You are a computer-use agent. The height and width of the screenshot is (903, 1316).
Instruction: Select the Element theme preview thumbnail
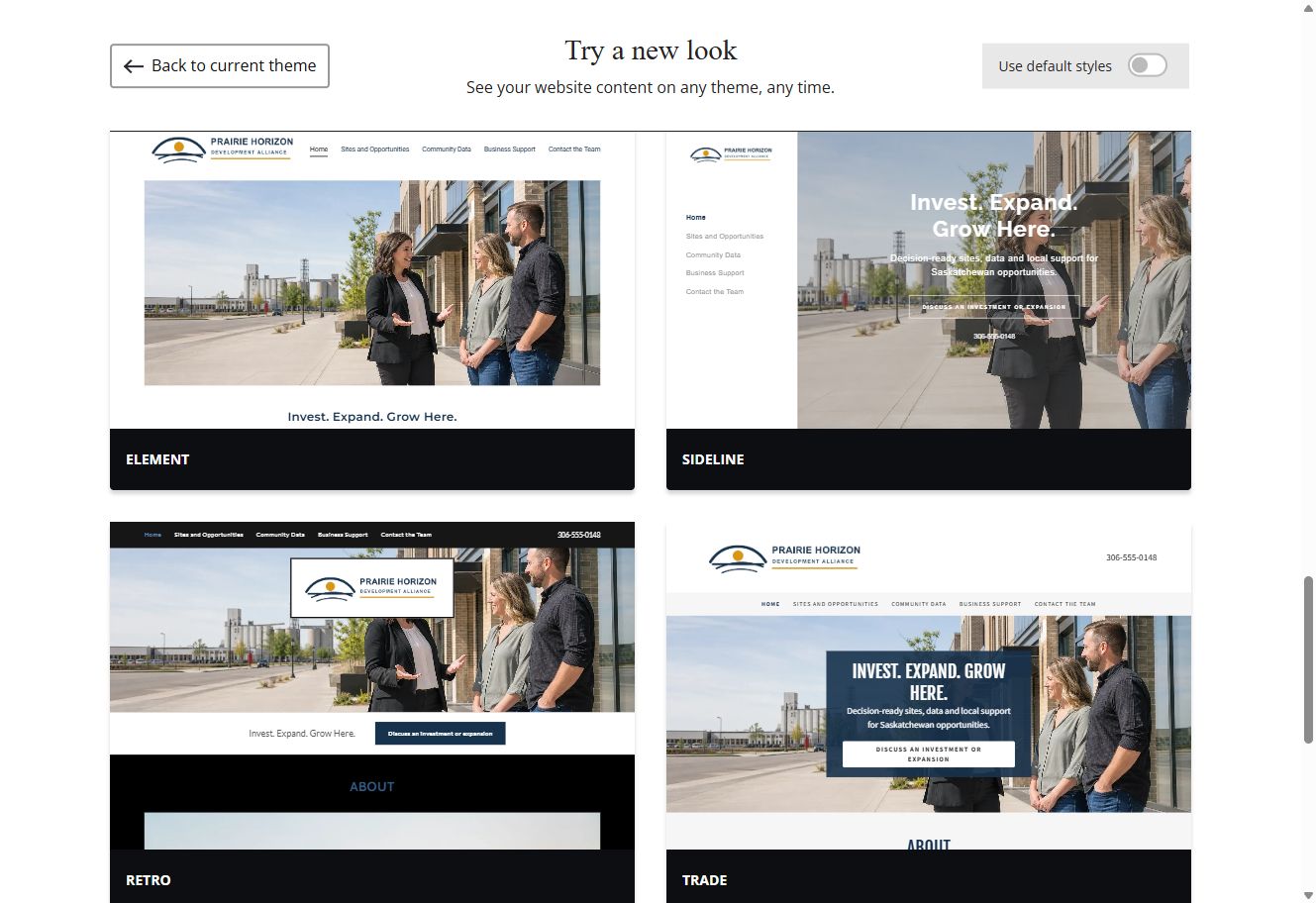(x=372, y=280)
